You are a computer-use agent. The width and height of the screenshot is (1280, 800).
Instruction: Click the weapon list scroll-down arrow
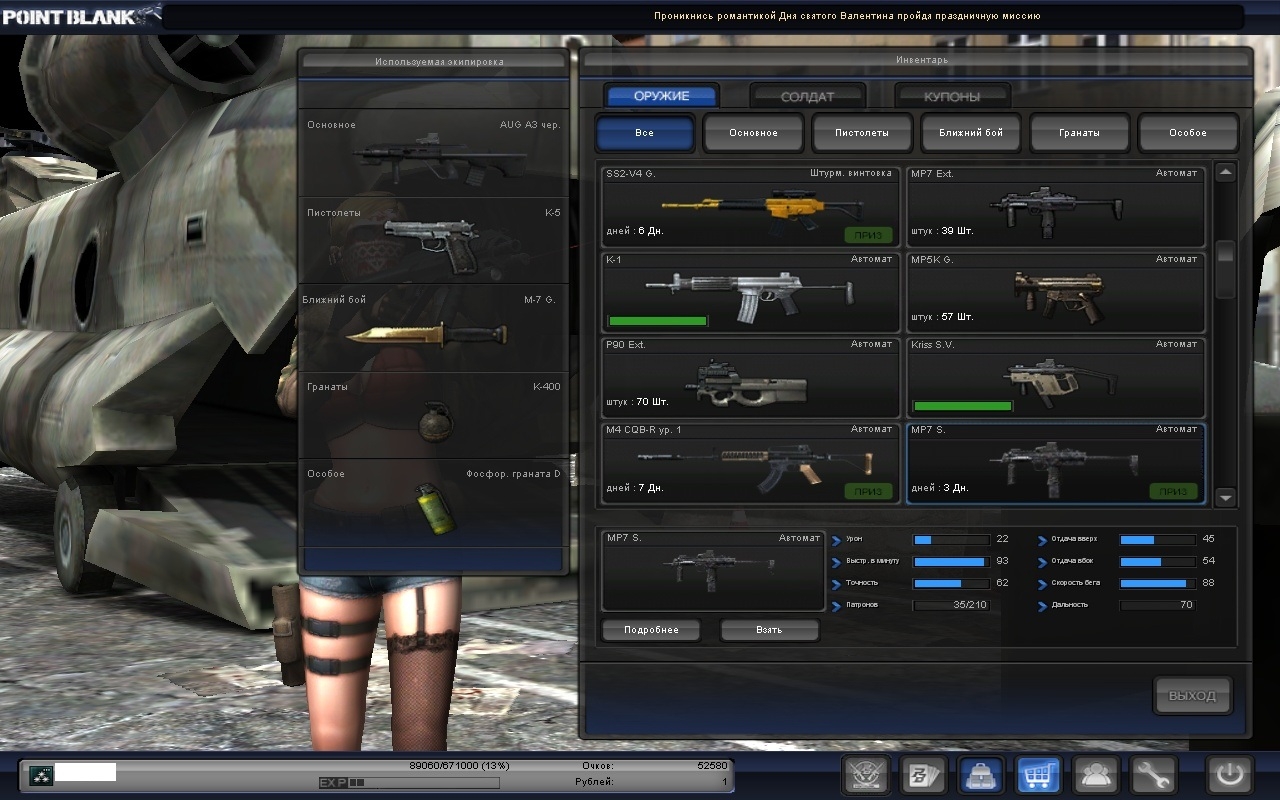tap(1225, 497)
